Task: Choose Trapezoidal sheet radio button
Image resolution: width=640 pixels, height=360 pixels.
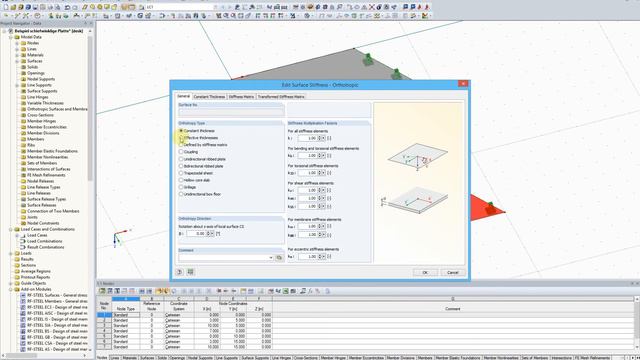Action: (181, 173)
